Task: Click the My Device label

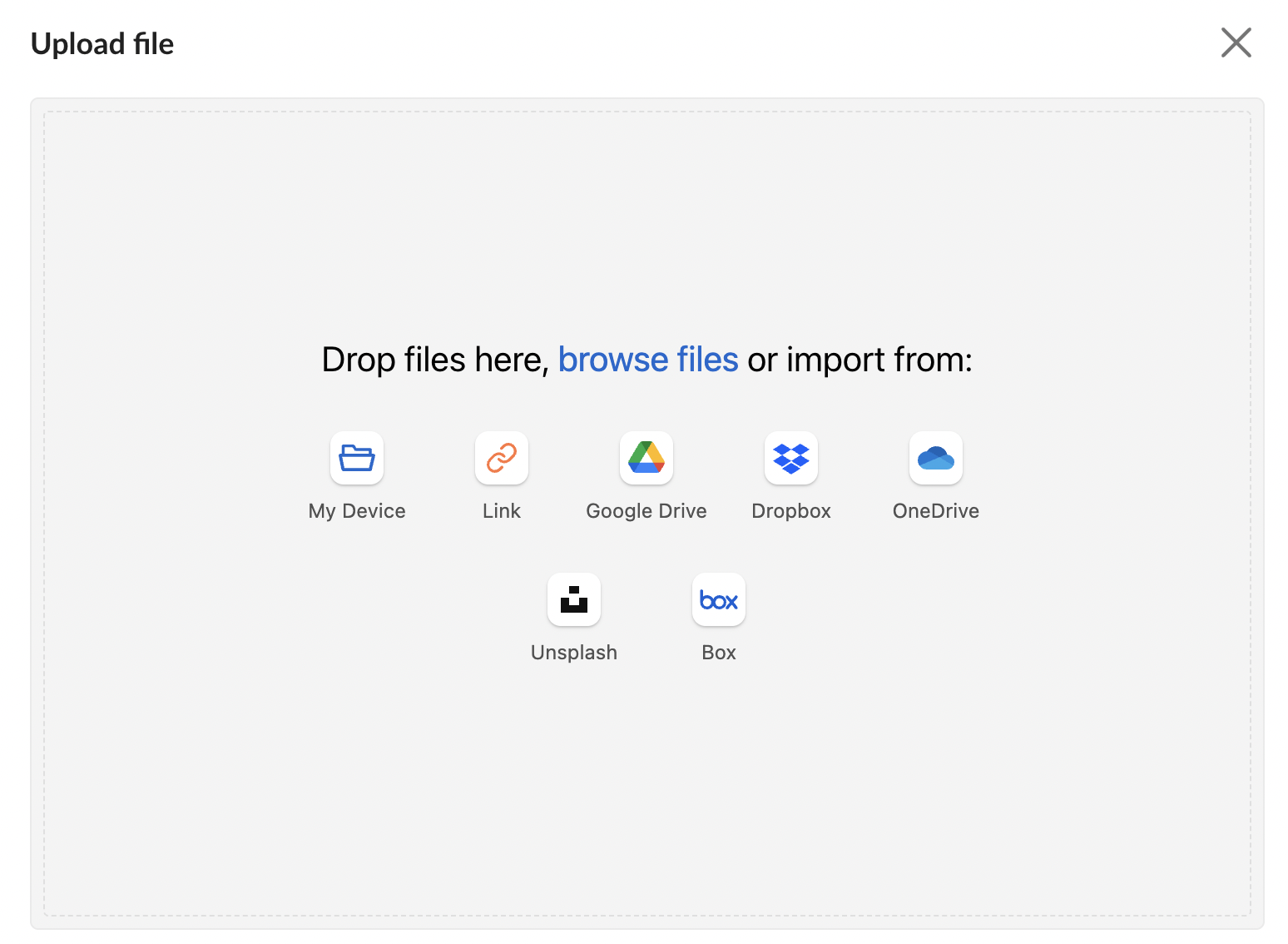Action: tap(357, 511)
